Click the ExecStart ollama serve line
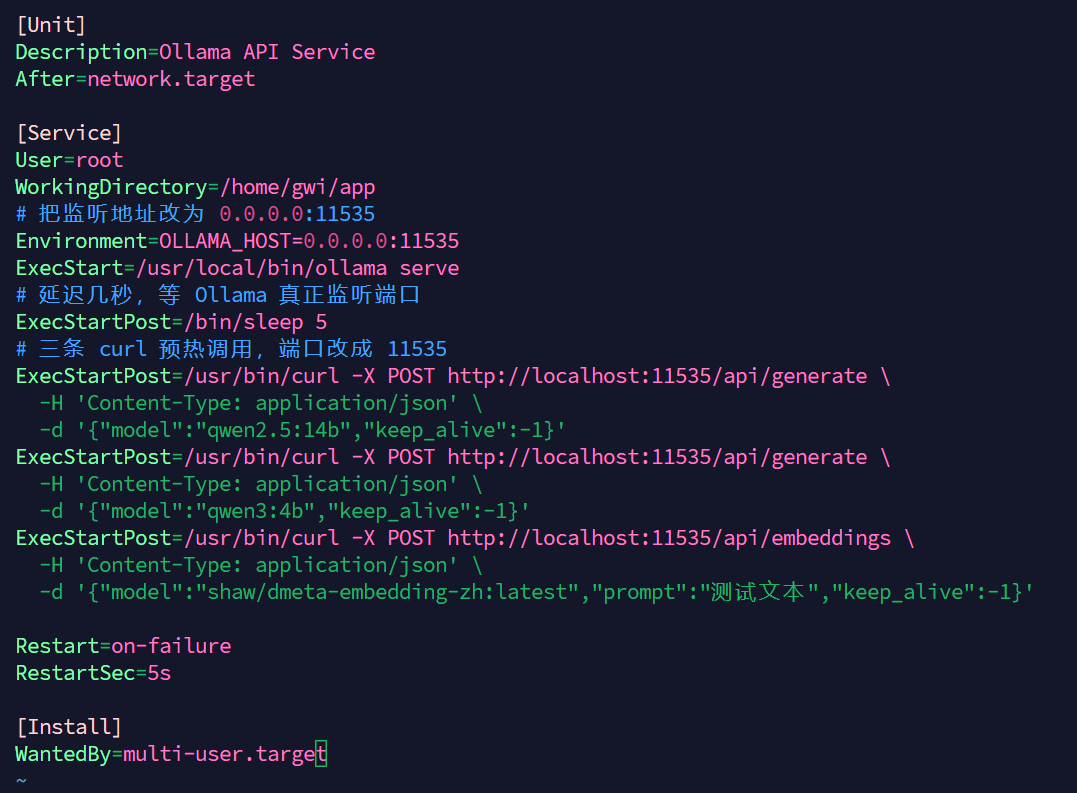 click(237, 268)
